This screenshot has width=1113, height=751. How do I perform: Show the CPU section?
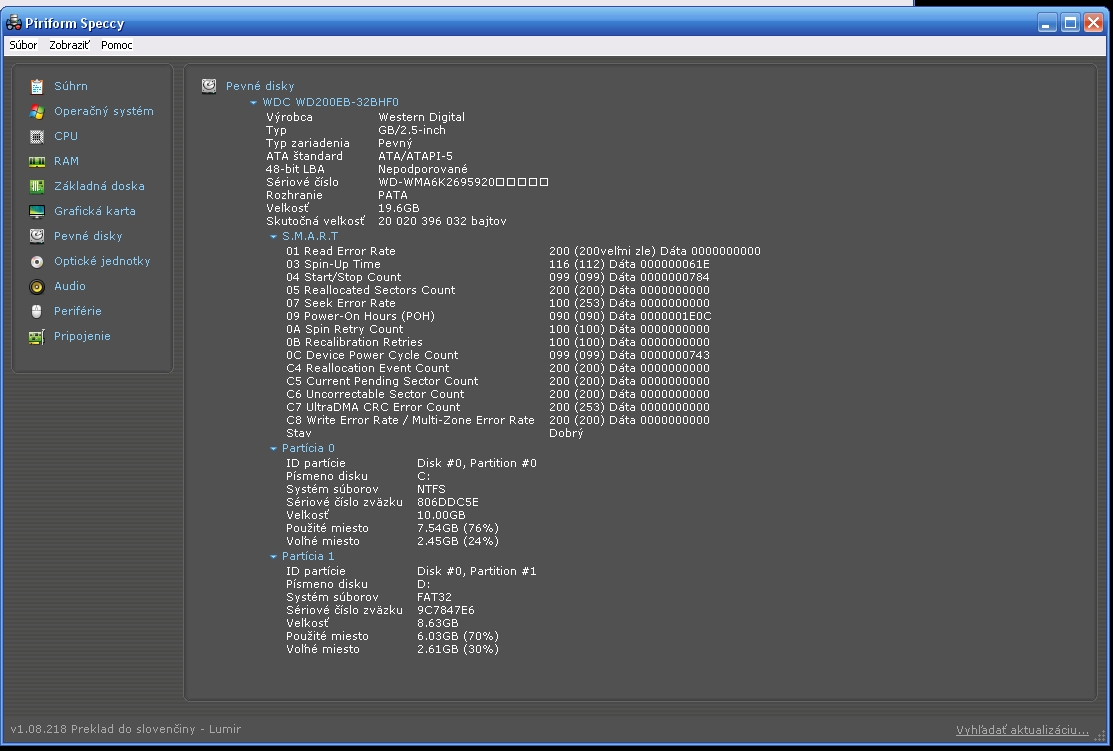pos(66,136)
